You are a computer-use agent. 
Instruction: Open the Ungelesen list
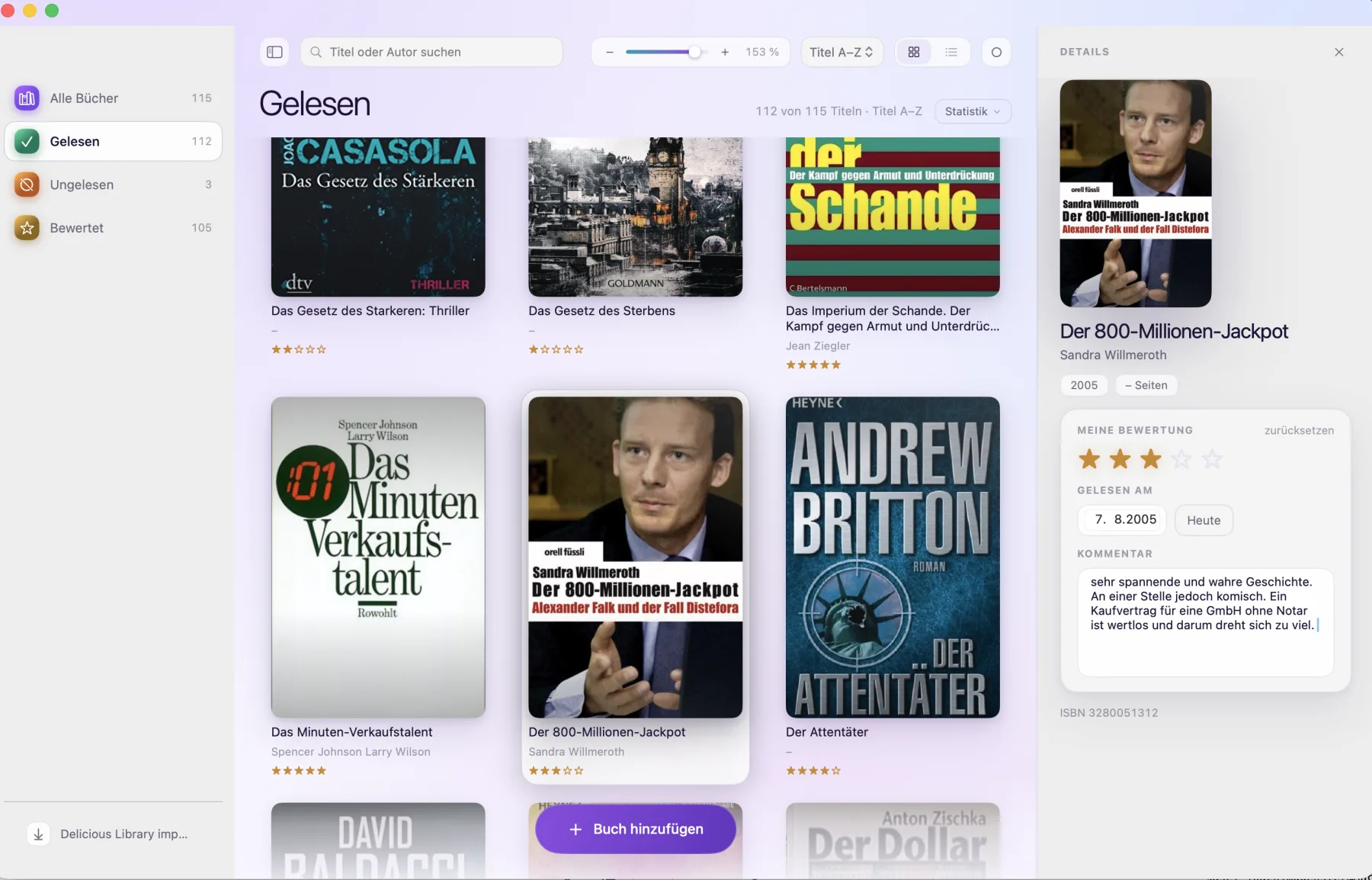point(113,185)
